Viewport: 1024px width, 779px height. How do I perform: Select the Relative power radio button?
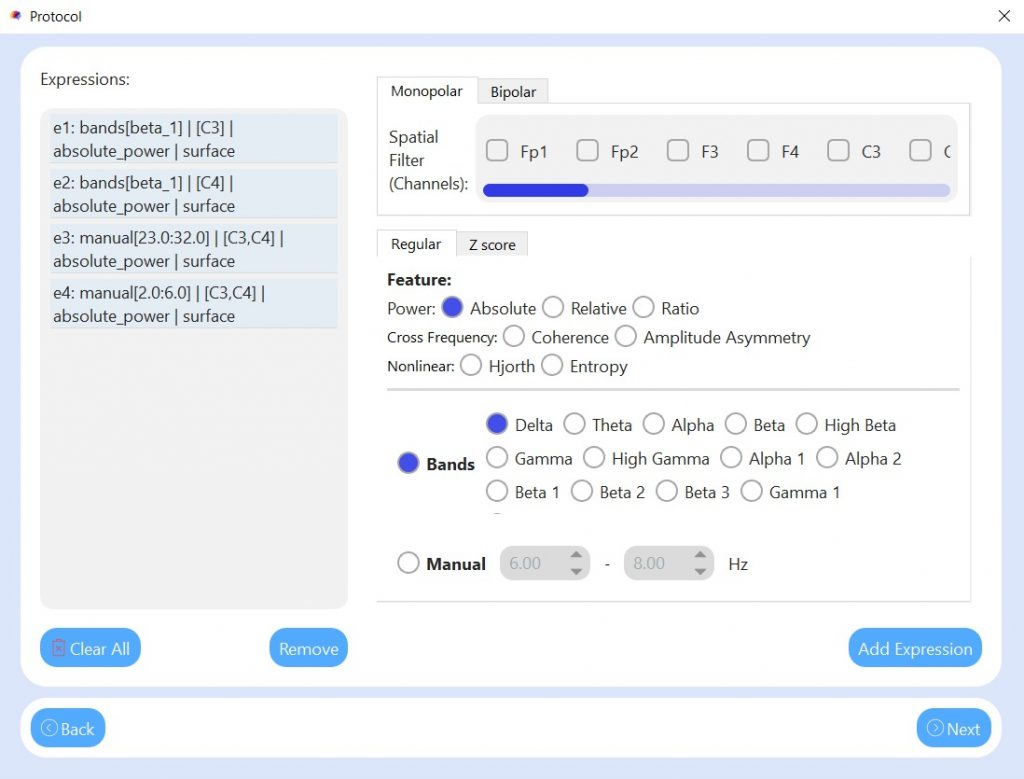coord(553,308)
